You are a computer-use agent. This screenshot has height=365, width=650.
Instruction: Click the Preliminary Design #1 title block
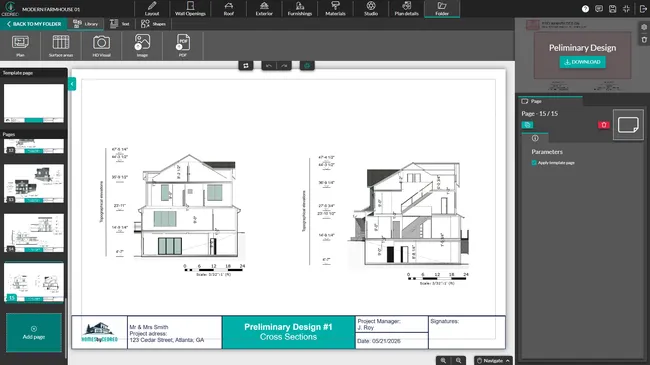(289, 332)
